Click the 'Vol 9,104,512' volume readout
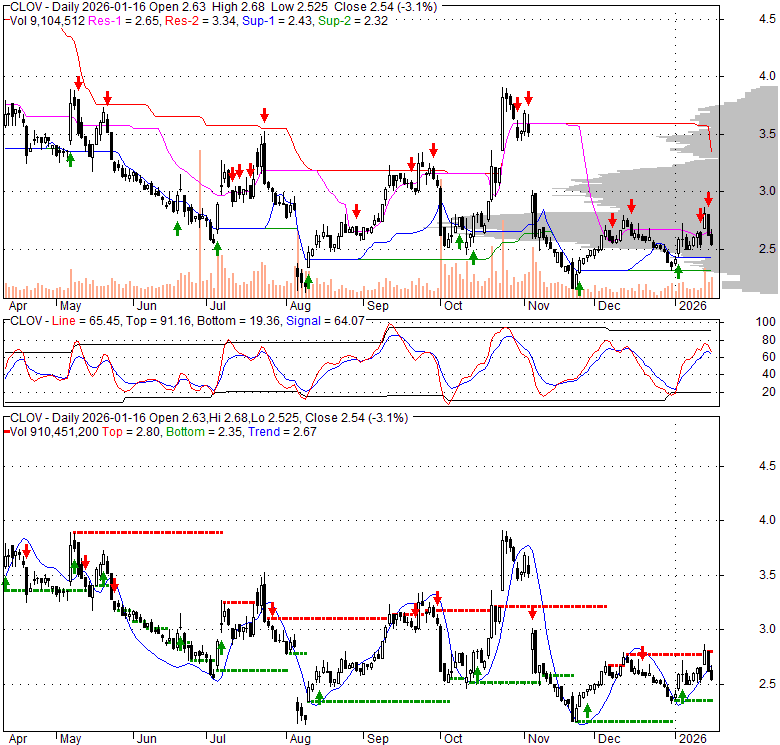The width and height of the screenshot is (780, 745). (x=48, y=21)
